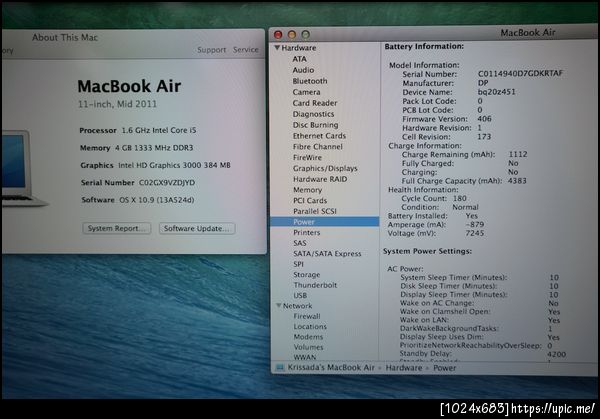The height and width of the screenshot is (419, 600).
Task: Select Modems under Network
Action: point(308,337)
